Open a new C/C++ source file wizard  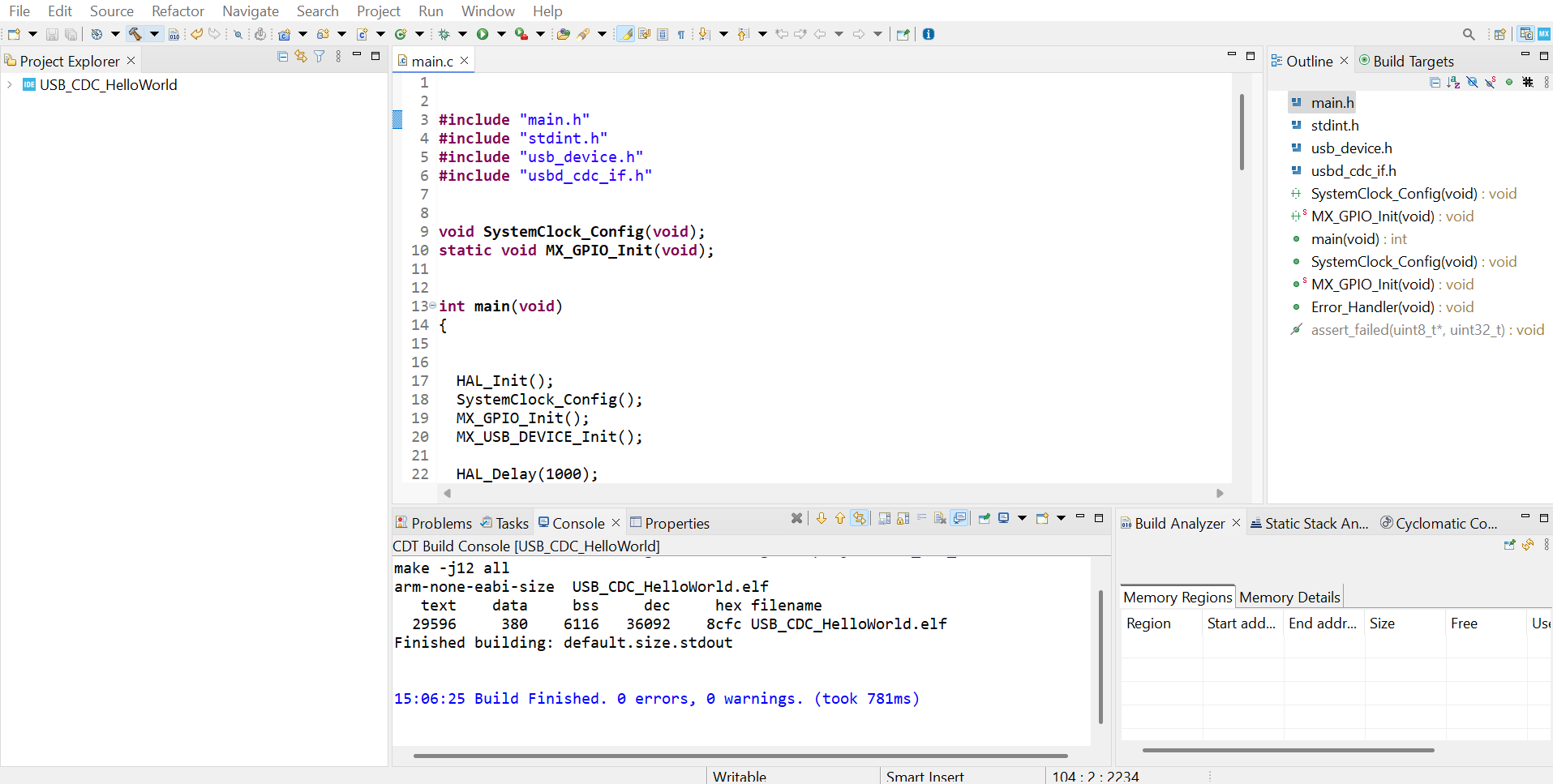pos(362,34)
